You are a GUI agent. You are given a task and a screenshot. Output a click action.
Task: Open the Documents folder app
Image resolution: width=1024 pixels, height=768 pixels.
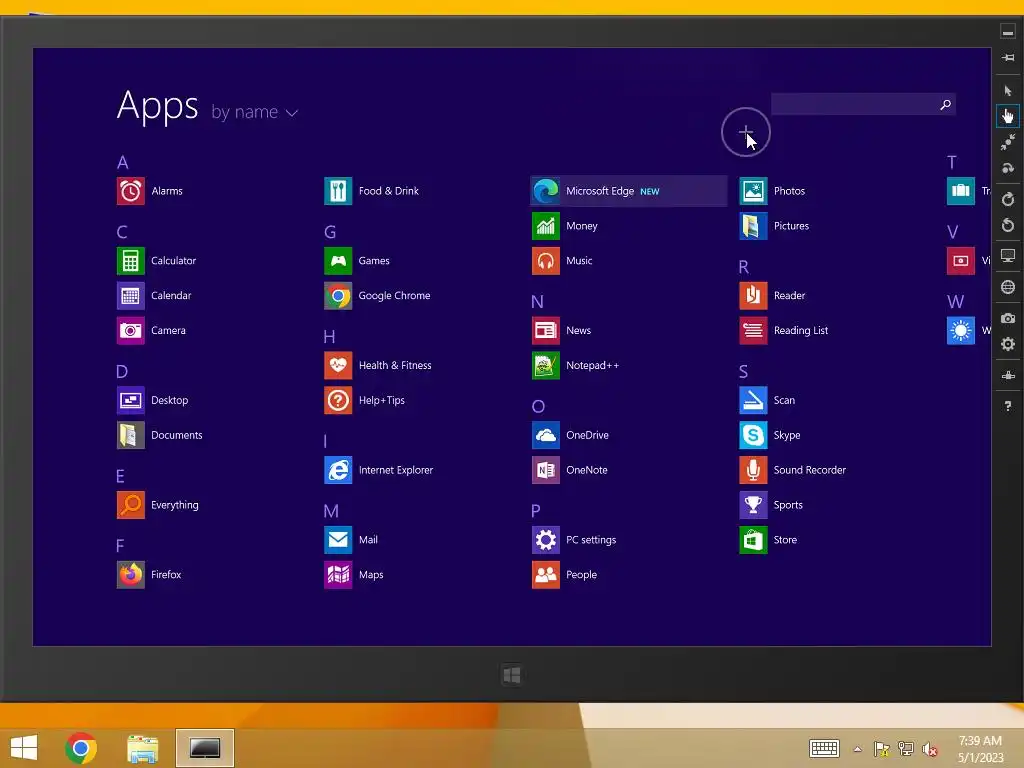tap(160, 436)
